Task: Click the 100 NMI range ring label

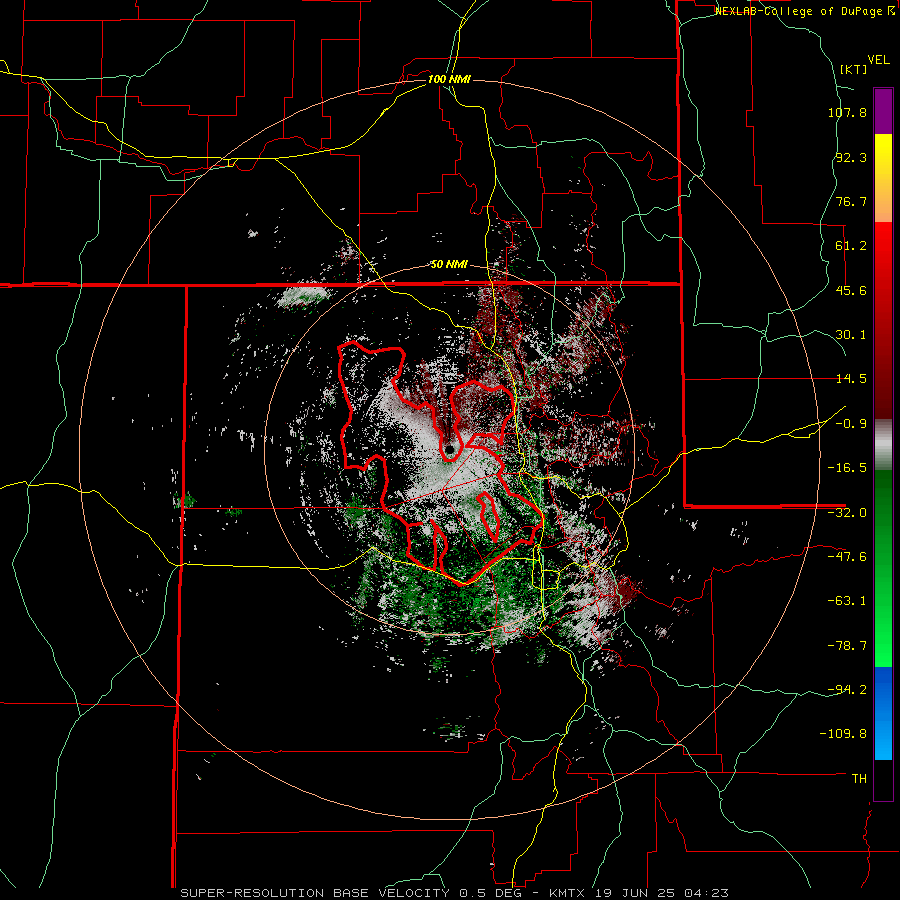Action: 449,79
